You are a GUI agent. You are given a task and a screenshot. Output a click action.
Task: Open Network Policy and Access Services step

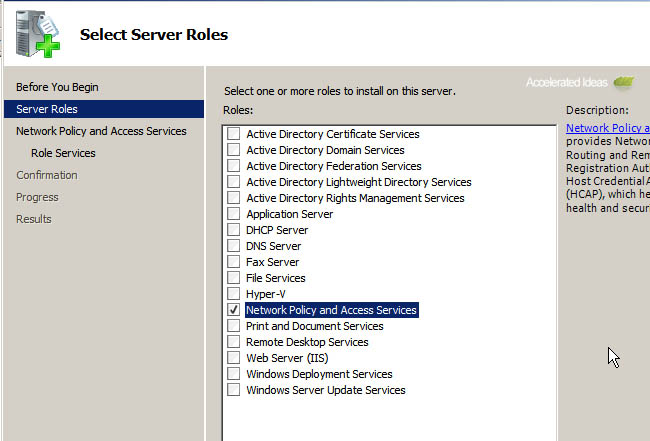(x=101, y=131)
